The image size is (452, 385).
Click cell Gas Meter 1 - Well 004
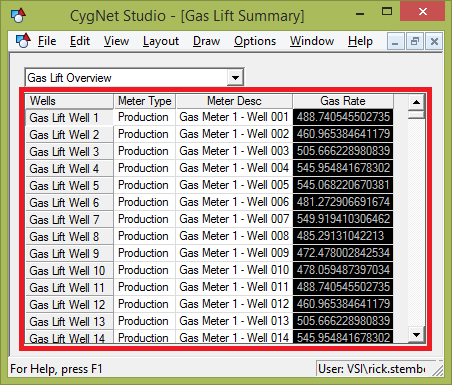coord(234,168)
